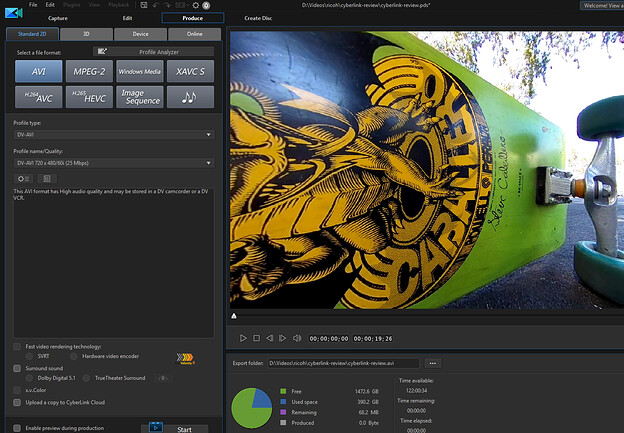624x433 pixels.
Task: Choose the H.264 AVC format
Action: [x=39, y=97]
